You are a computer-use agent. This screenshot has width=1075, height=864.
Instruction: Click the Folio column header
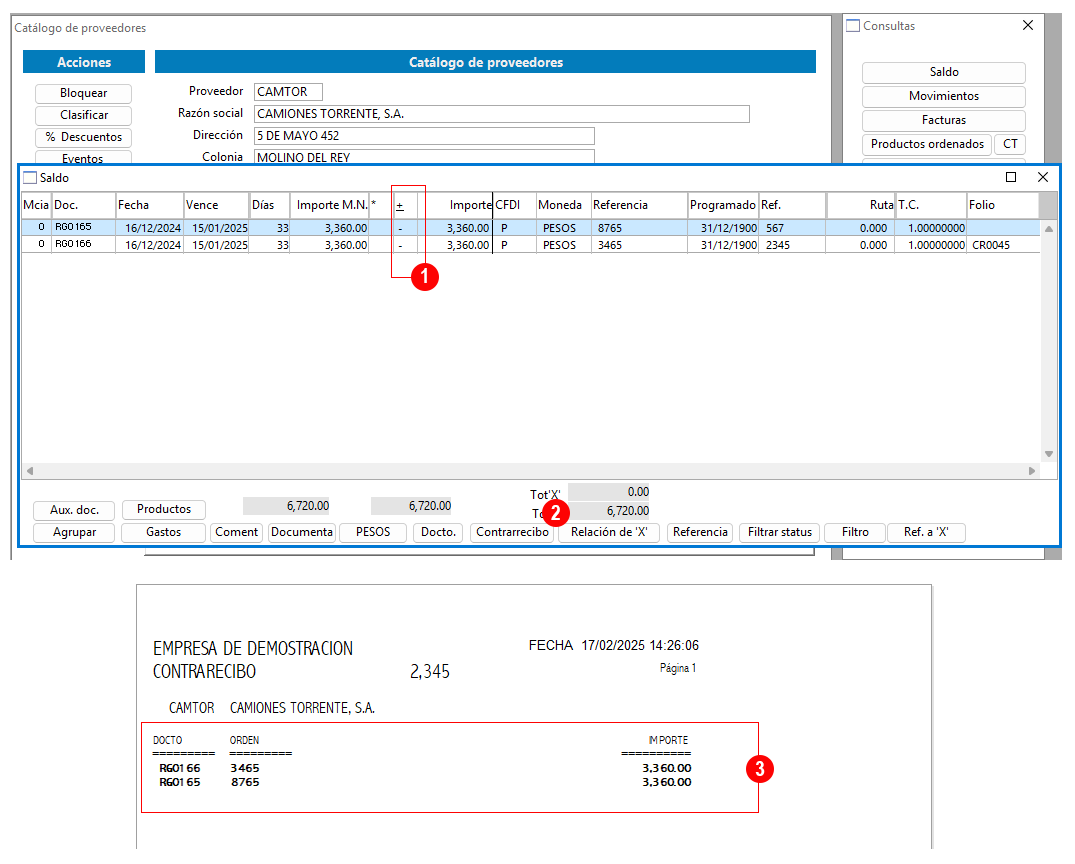coord(1002,205)
